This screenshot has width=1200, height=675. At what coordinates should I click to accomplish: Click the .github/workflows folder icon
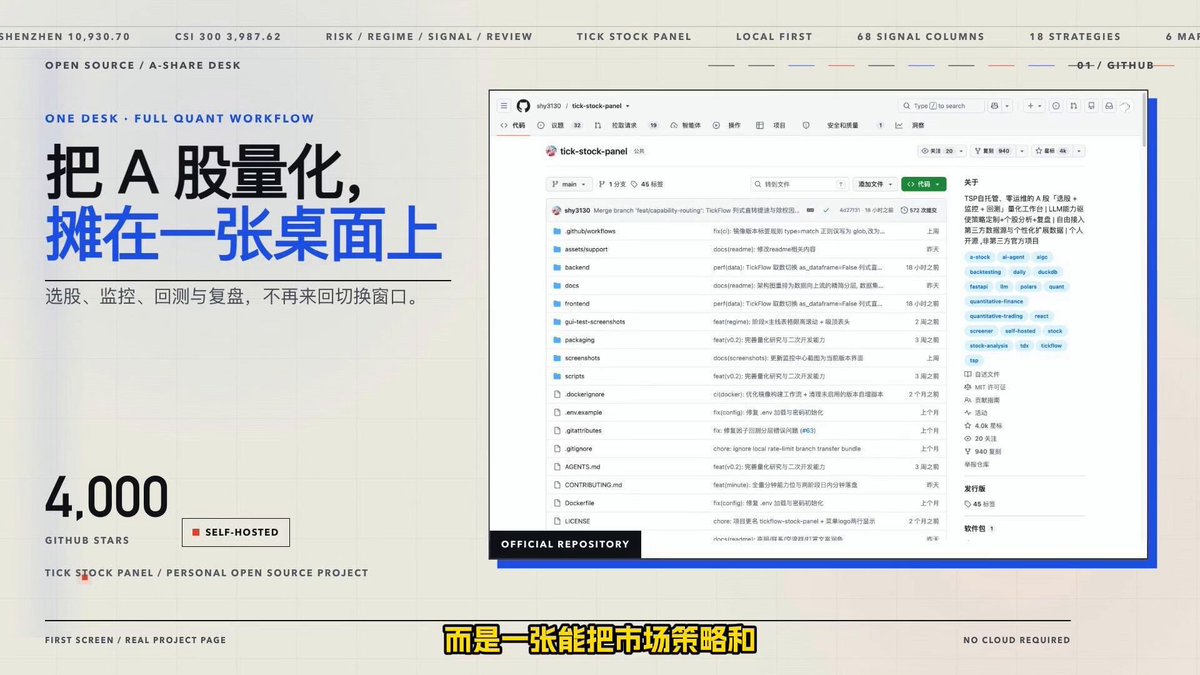pos(557,230)
